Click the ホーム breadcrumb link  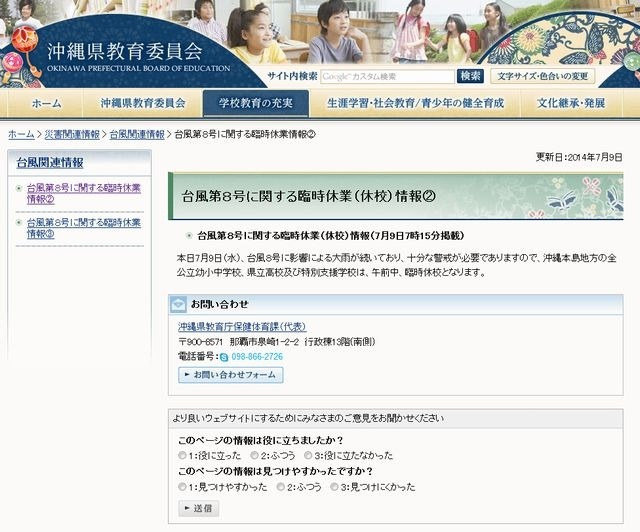pyautogui.click(x=21, y=134)
